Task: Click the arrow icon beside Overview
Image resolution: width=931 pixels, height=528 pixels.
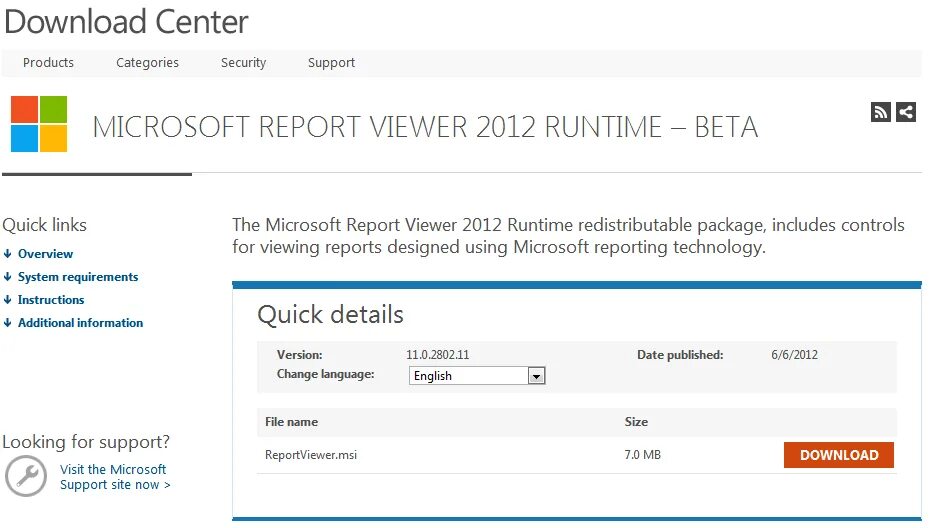Action: pyautogui.click(x=7, y=254)
